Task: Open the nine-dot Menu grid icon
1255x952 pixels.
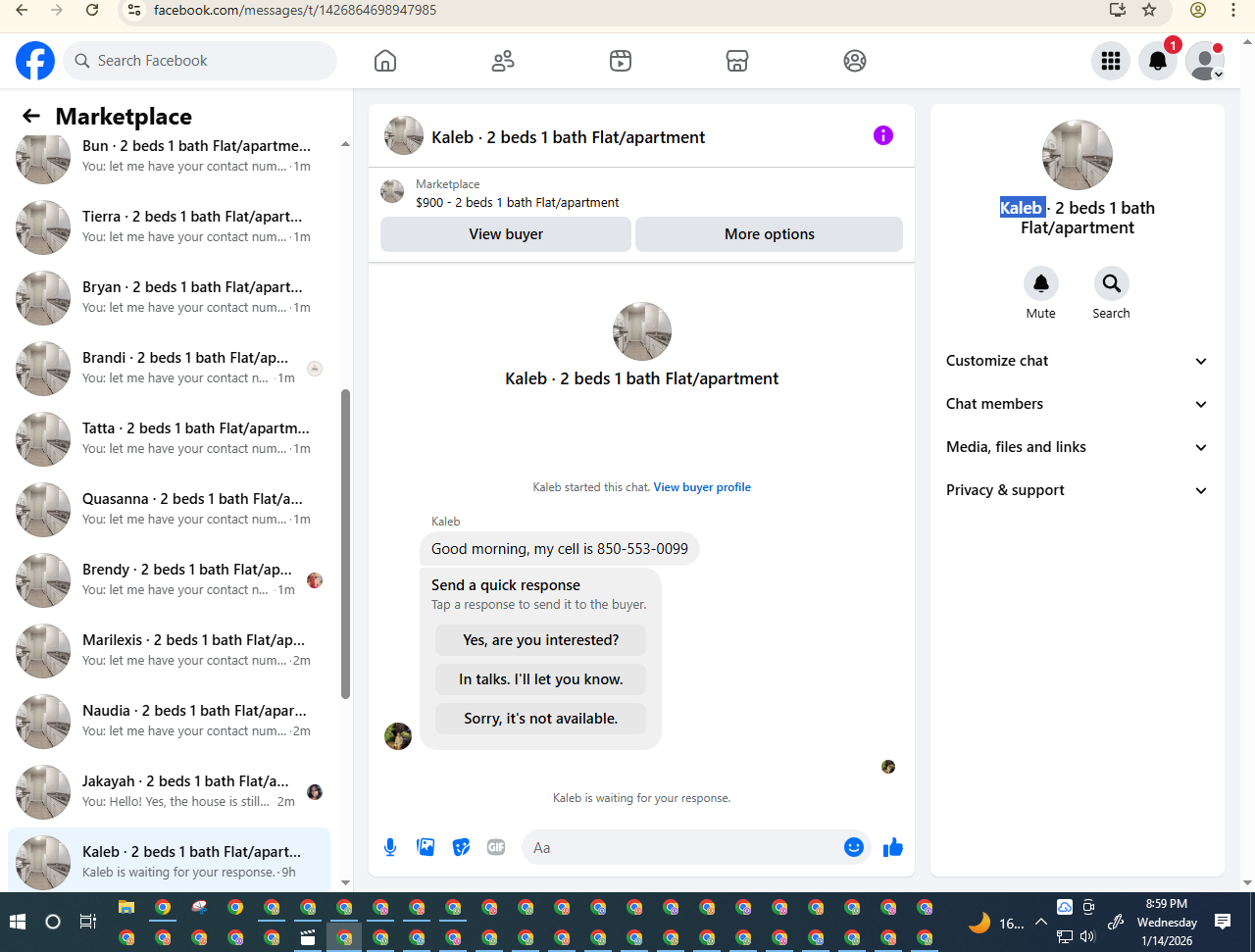Action: click(x=1111, y=61)
